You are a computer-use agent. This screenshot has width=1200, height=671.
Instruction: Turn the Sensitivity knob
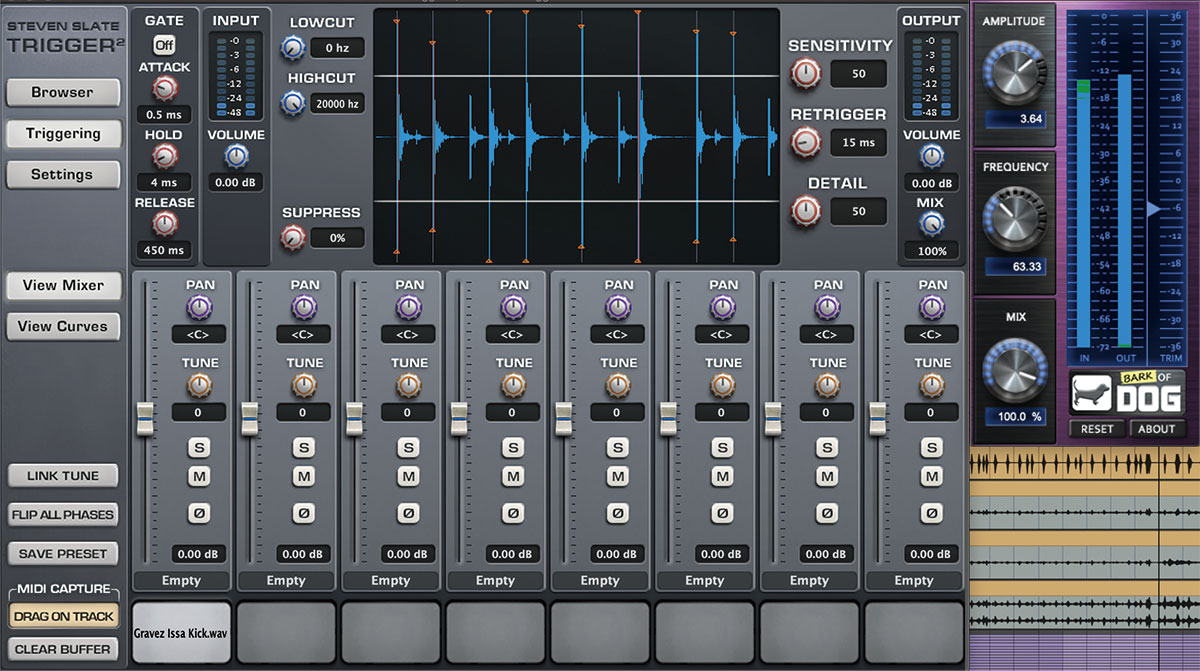point(804,72)
